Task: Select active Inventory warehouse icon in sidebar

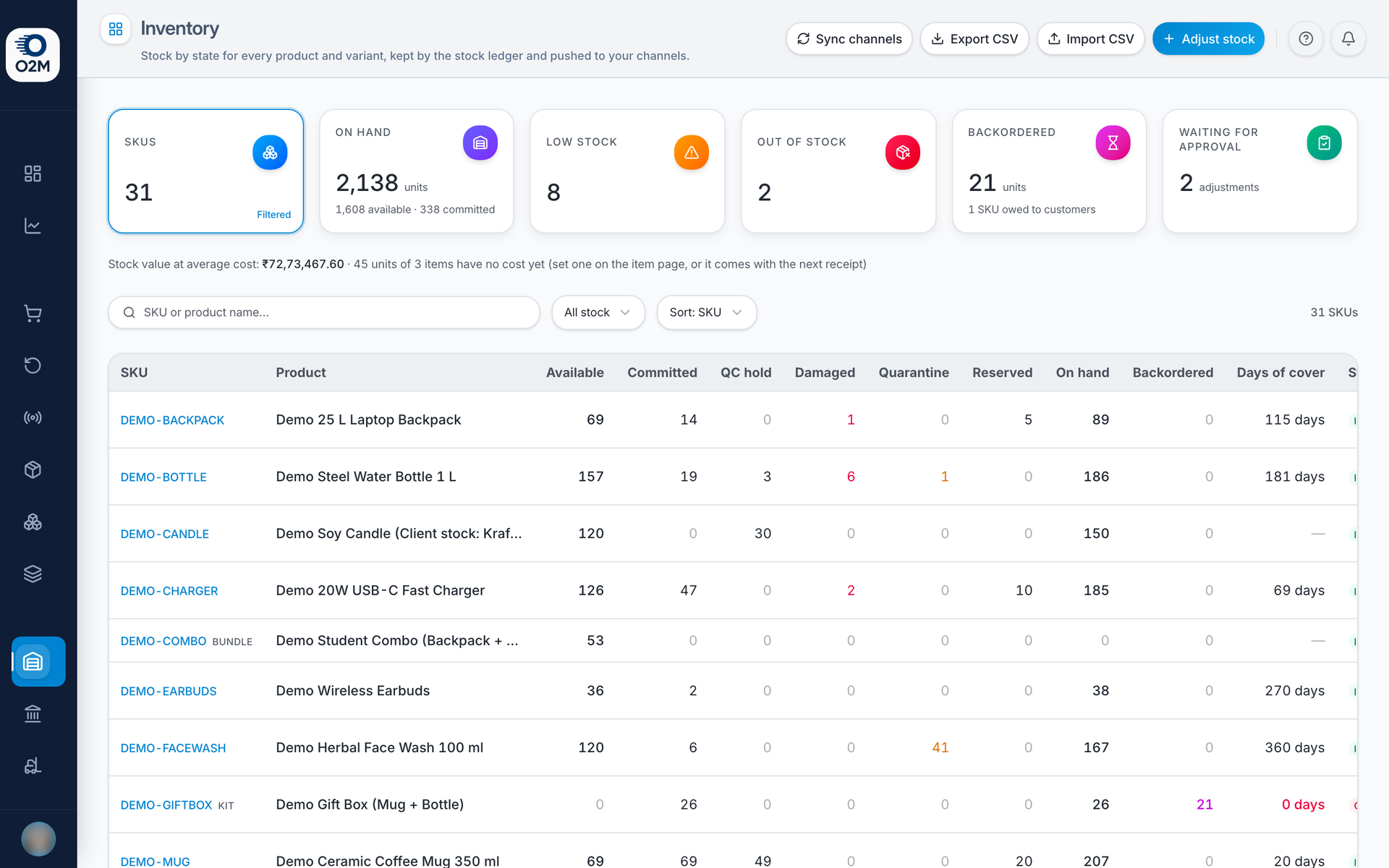Action: click(x=38, y=661)
